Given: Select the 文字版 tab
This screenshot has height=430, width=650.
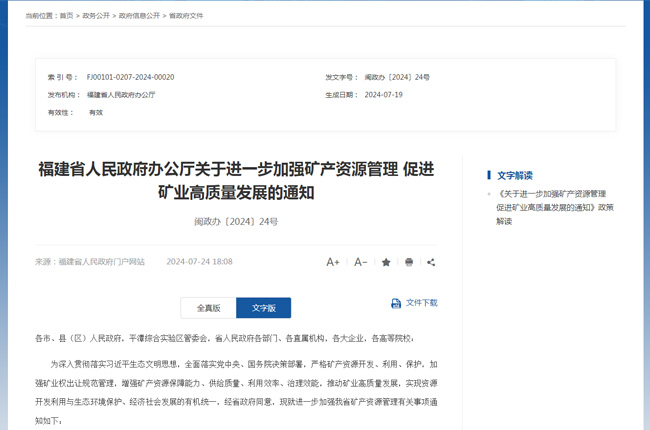Looking at the screenshot, I should [x=263, y=308].
